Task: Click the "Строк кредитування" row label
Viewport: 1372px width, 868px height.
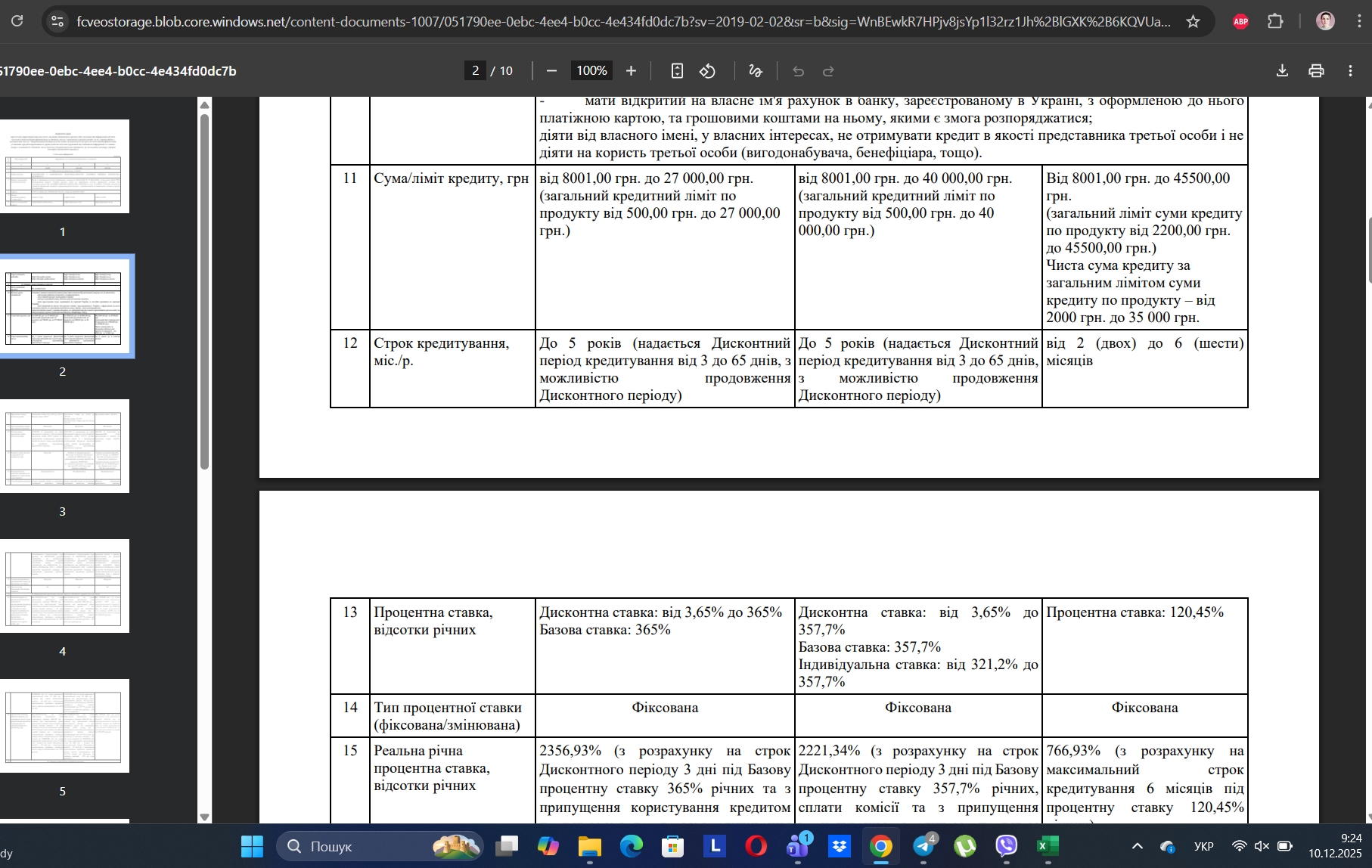Action: pos(442,352)
